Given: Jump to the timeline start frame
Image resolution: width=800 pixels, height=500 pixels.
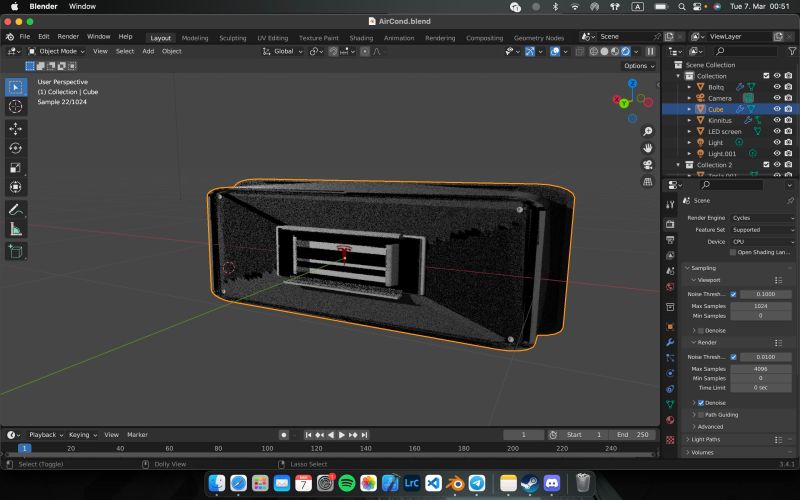Looking at the screenshot, I should 308,435.
